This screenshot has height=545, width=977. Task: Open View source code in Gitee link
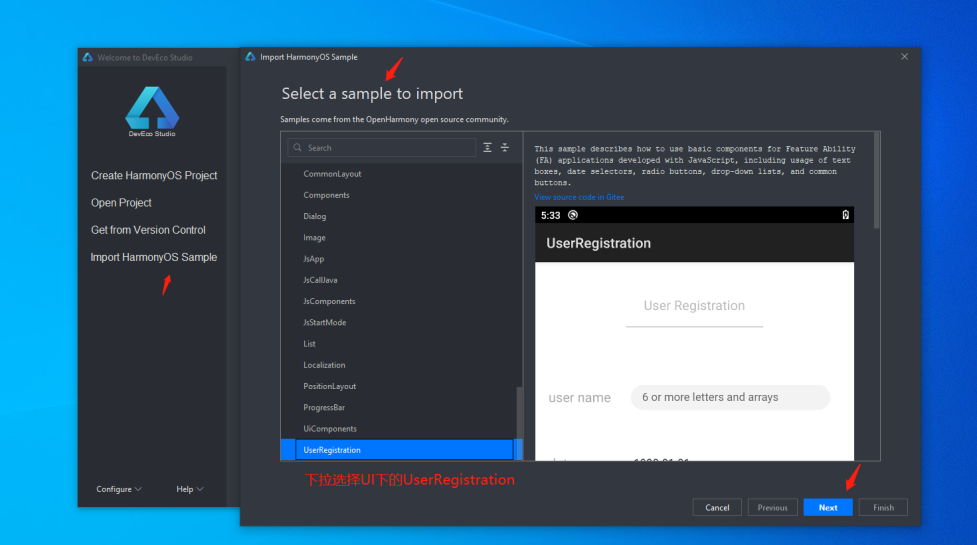click(x=579, y=197)
